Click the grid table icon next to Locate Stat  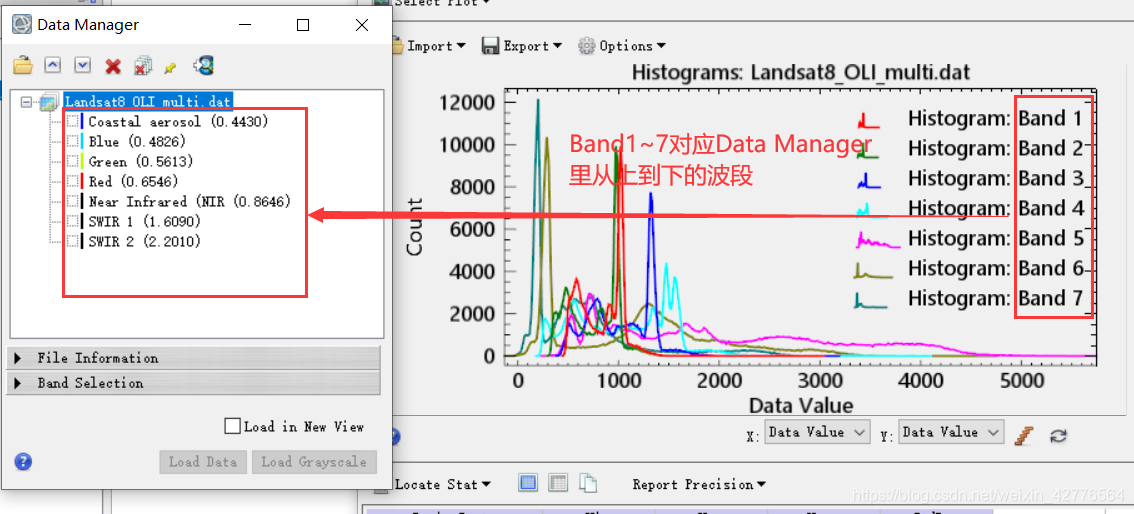pyautogui.click(x=558, y=483)
